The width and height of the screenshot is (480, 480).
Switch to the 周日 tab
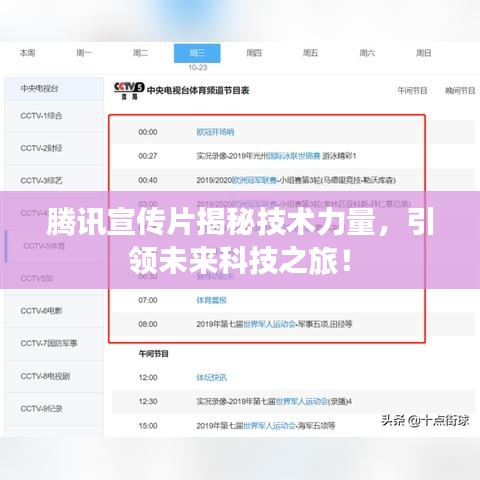423,53
